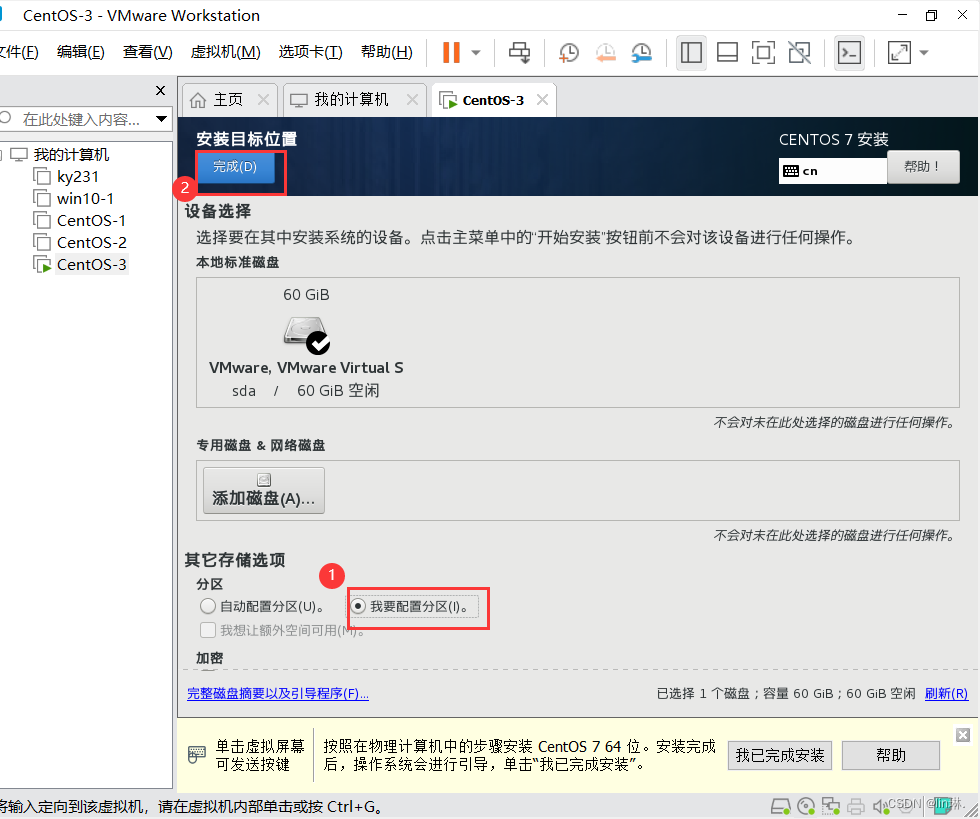Select the ky231 virtual machine

78,177
